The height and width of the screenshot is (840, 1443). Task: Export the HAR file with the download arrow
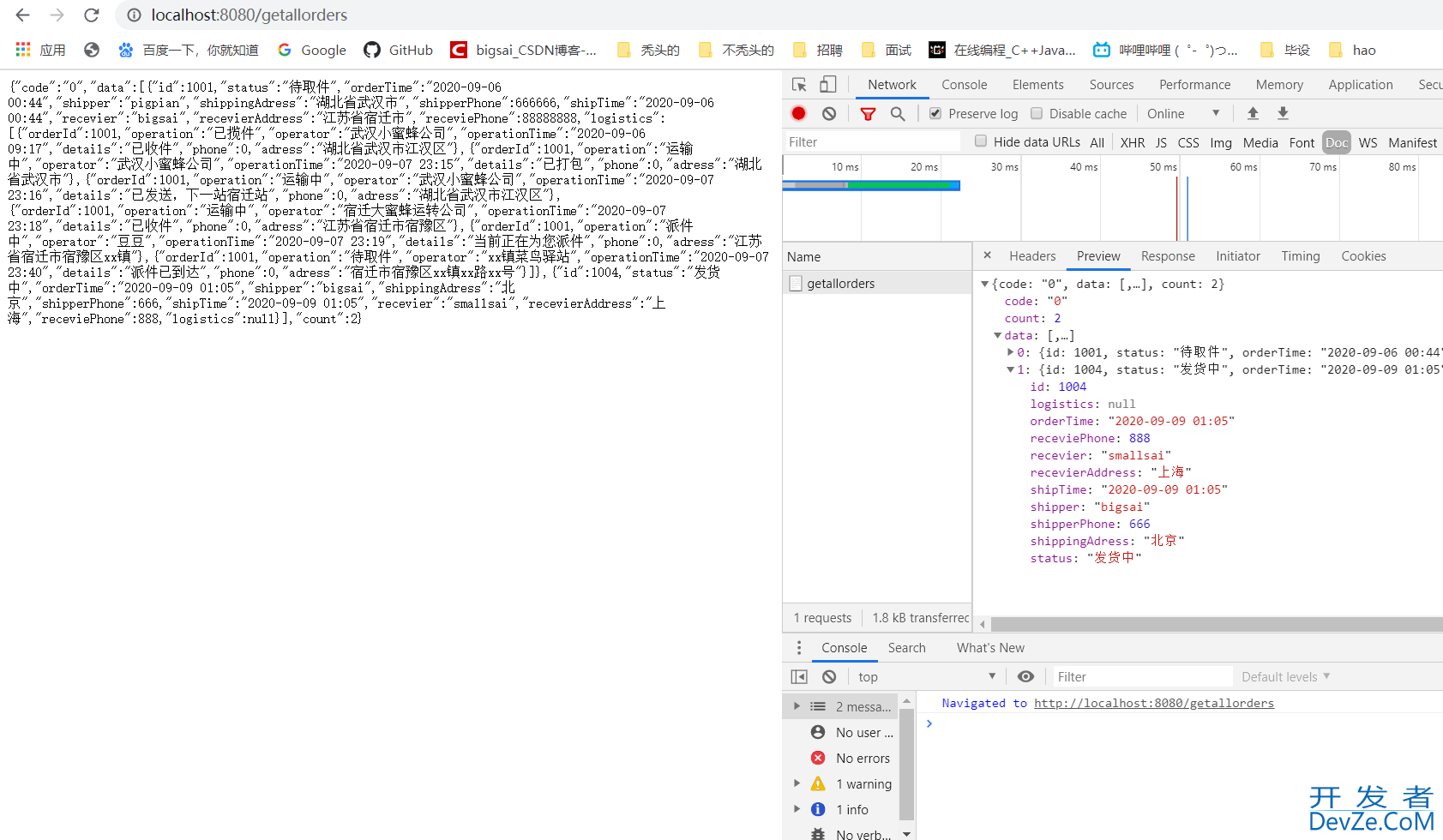coord(1283,113)
